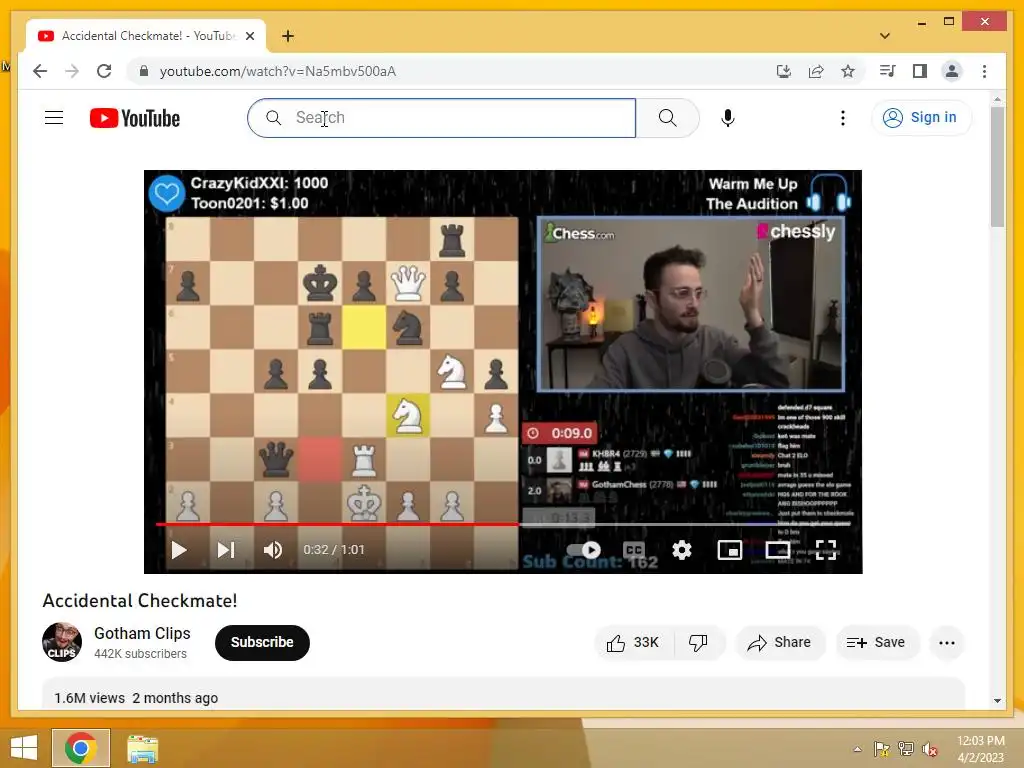The width and height of the screenshot is (1024, 768).
Task: Go to YouTube home via logo
Action: coord(135,118)
